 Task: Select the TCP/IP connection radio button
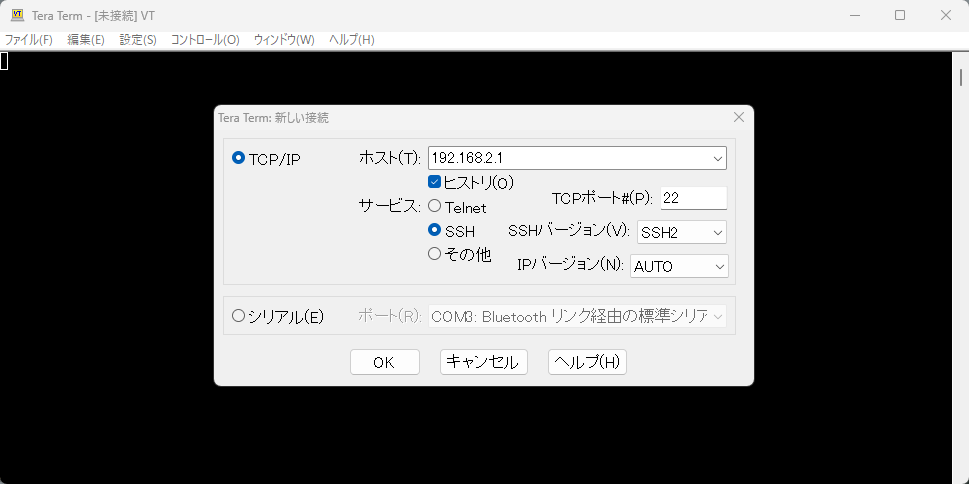click(x=238, y=158)
